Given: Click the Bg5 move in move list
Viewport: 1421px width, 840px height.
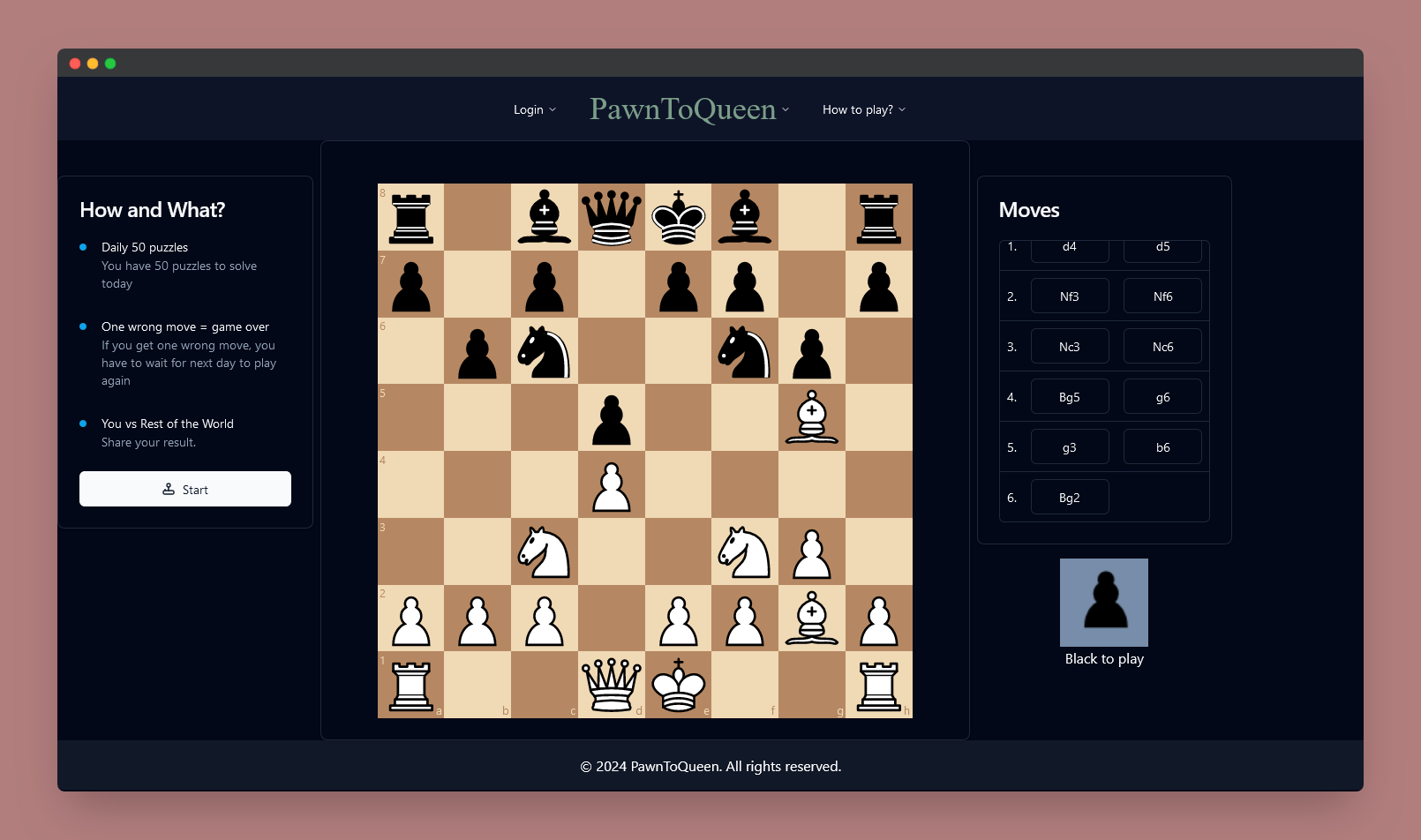Looking at the screenshot, I should (x=1069, y=397).
